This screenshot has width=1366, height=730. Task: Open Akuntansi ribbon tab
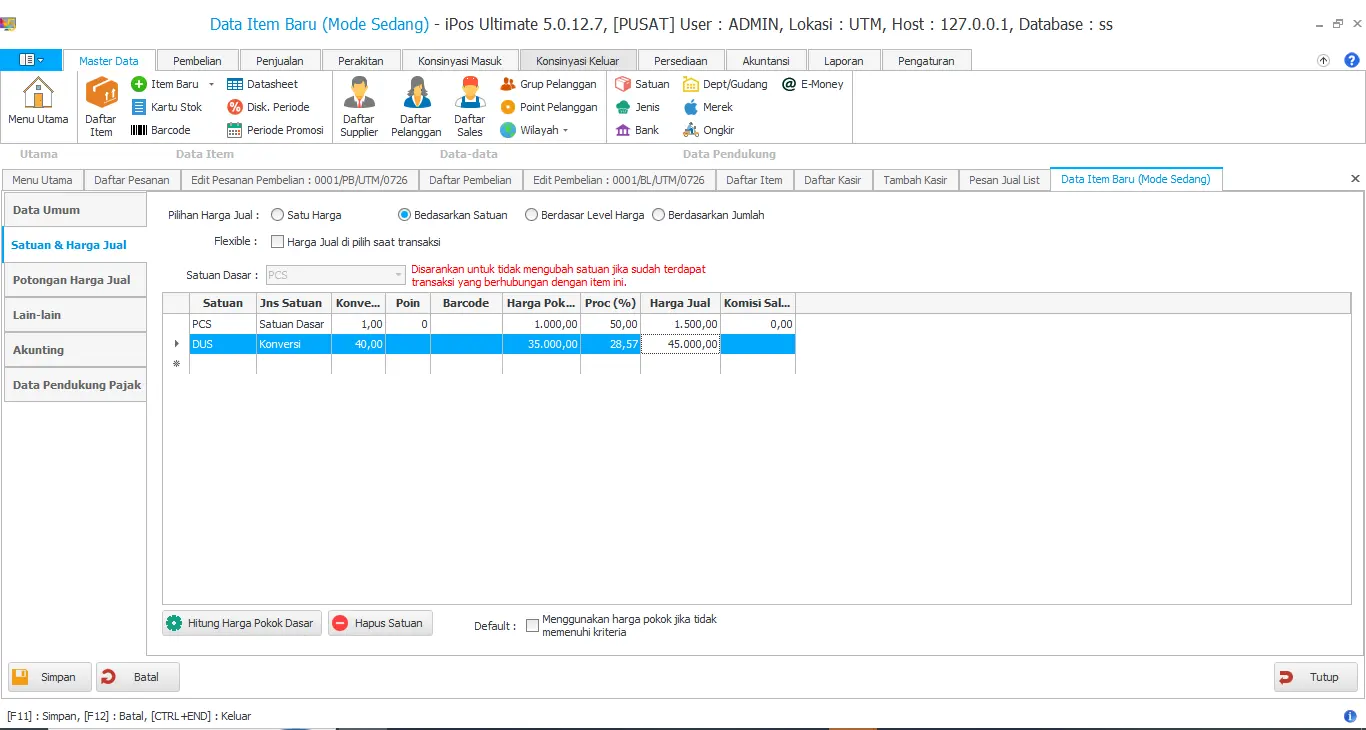[x=766, y=61]
